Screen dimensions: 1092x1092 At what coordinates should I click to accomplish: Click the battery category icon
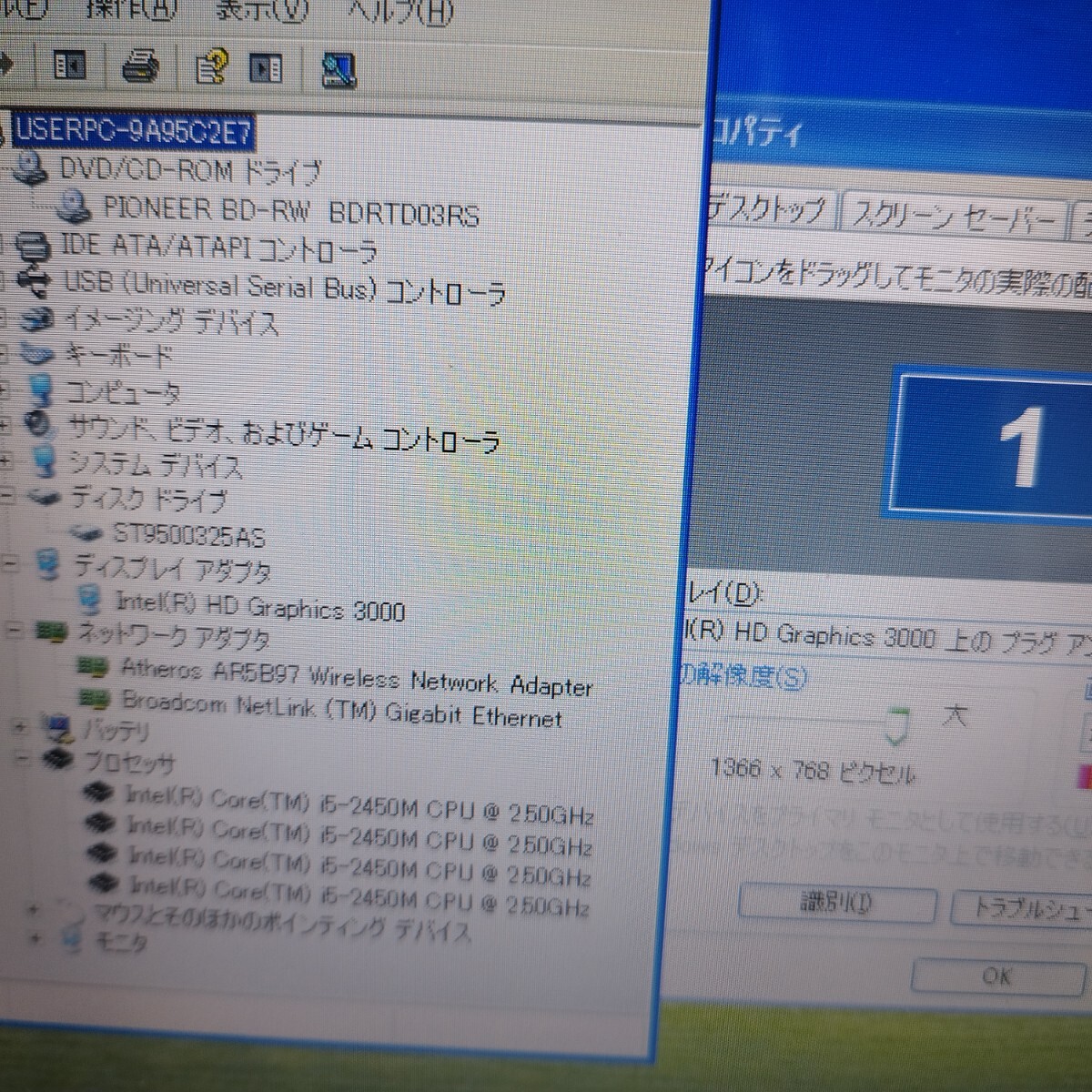(60, 730)
